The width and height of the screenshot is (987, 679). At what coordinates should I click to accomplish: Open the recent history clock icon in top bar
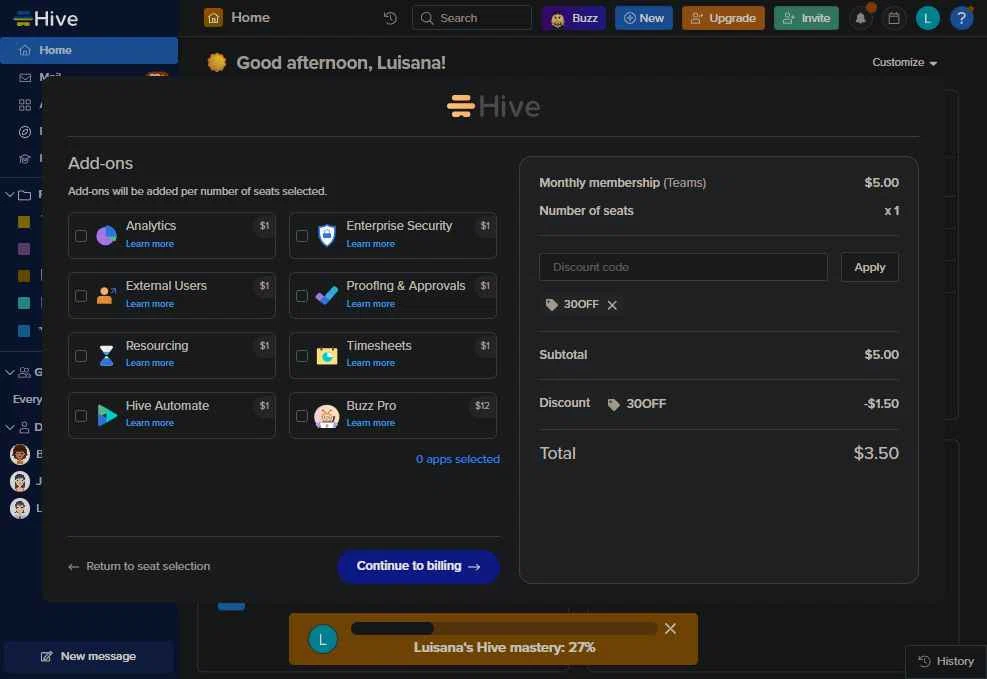point(390,18)
